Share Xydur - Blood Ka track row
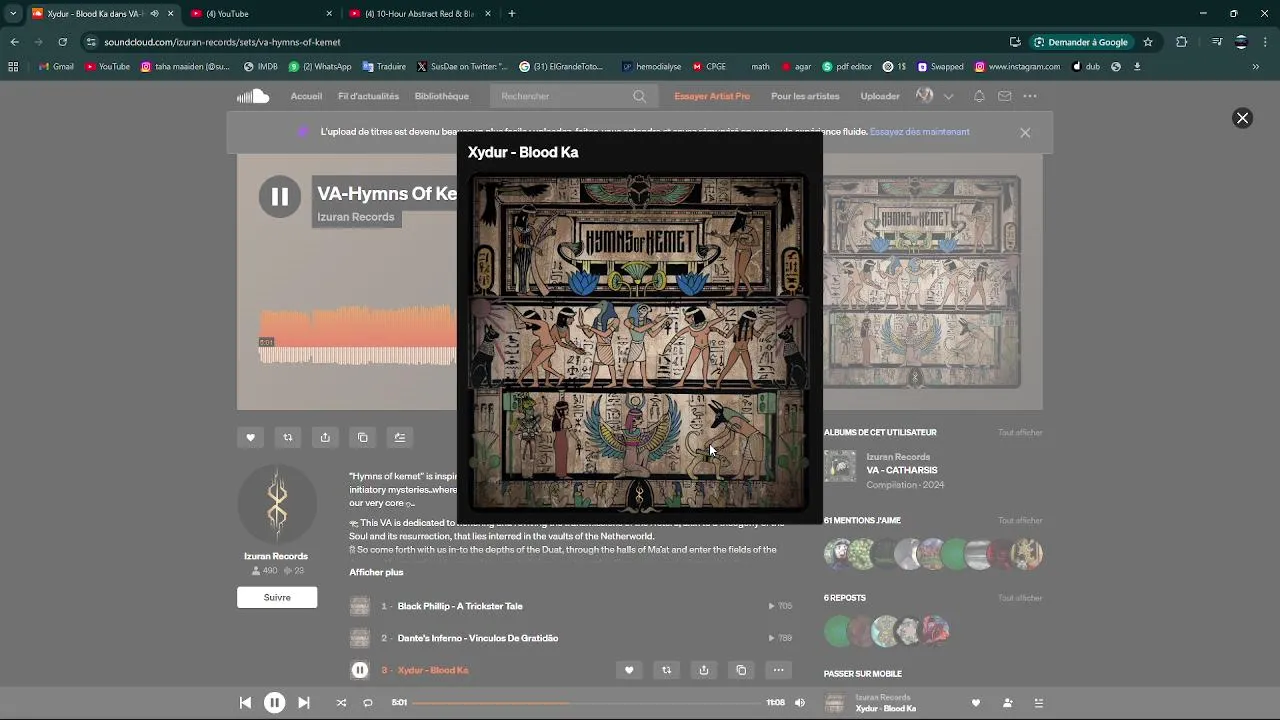 704,670
